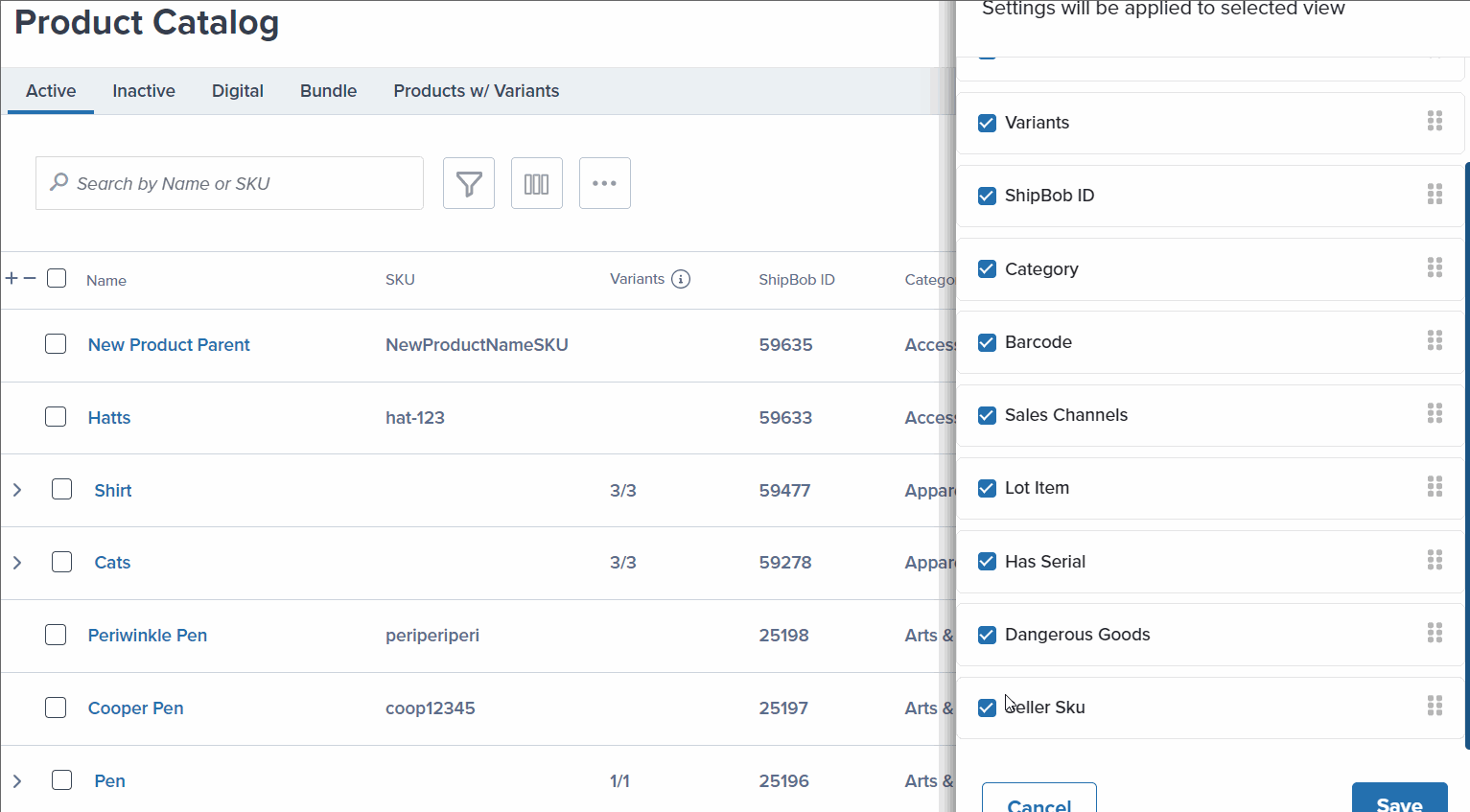
Task: Click the plus icon to expand all rows
Action: pos(12,277)
